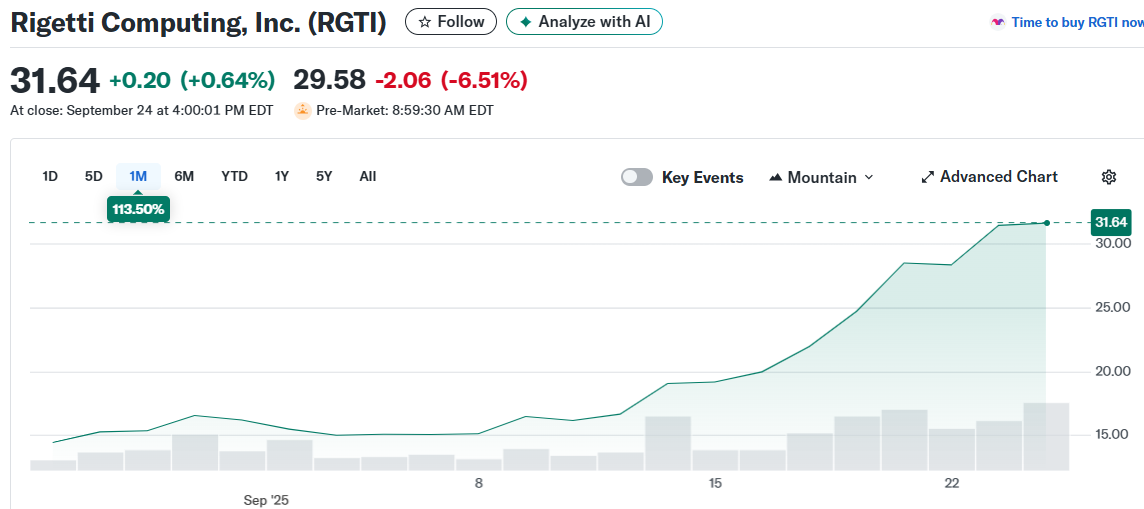1144x509 pixels.
Task: Toggle the Key Events switch
Action: tap(637, 177)
